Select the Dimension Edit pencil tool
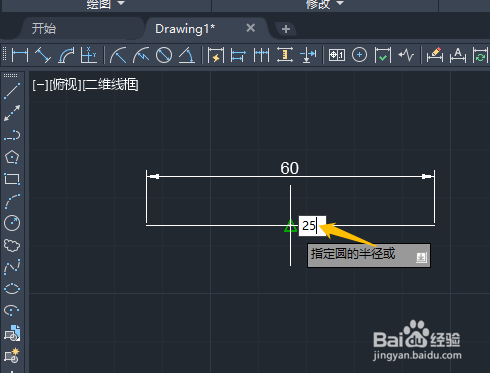Viewport: 490px width, 373px height. click(435, 55)
